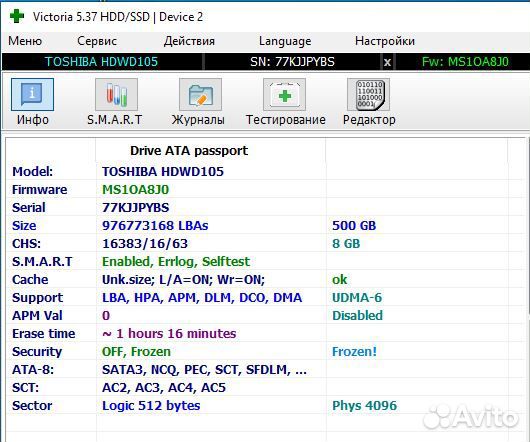
Task: Click the Erase time row label
Action: (44, 334)
